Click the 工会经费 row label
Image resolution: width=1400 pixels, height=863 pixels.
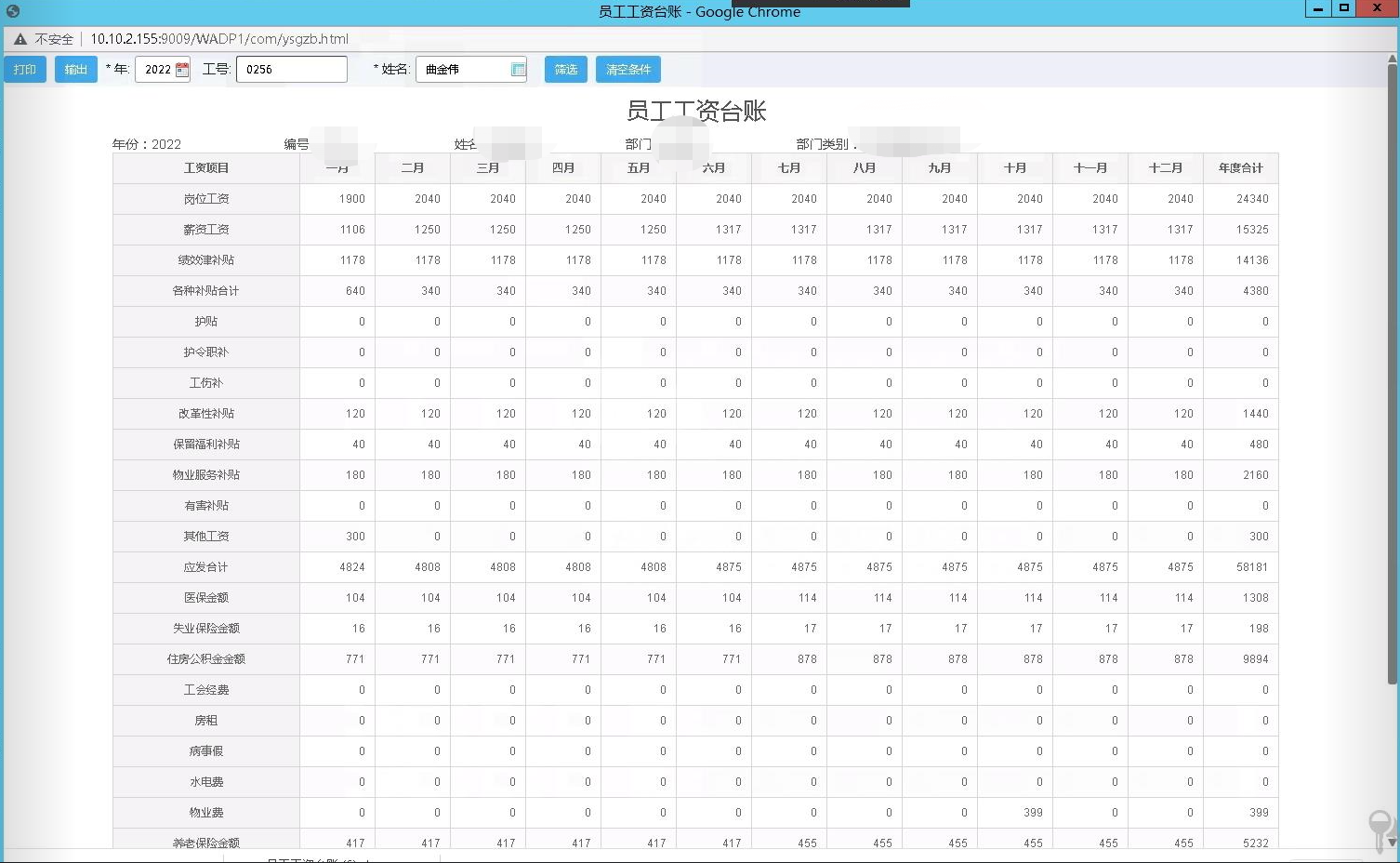click(206, 690)
